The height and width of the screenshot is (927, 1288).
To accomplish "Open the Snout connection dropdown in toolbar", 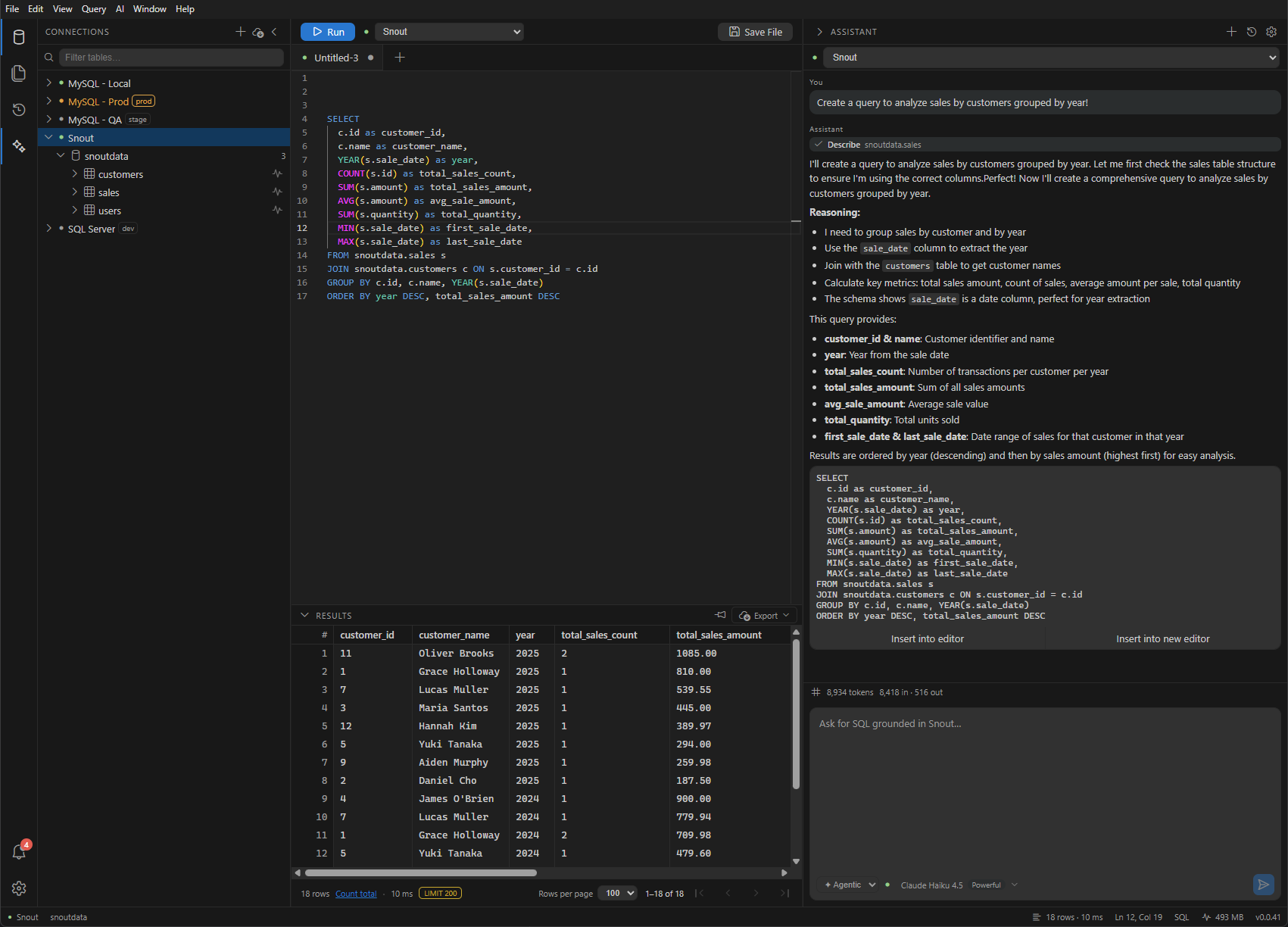I will click(x=449, y=32).
